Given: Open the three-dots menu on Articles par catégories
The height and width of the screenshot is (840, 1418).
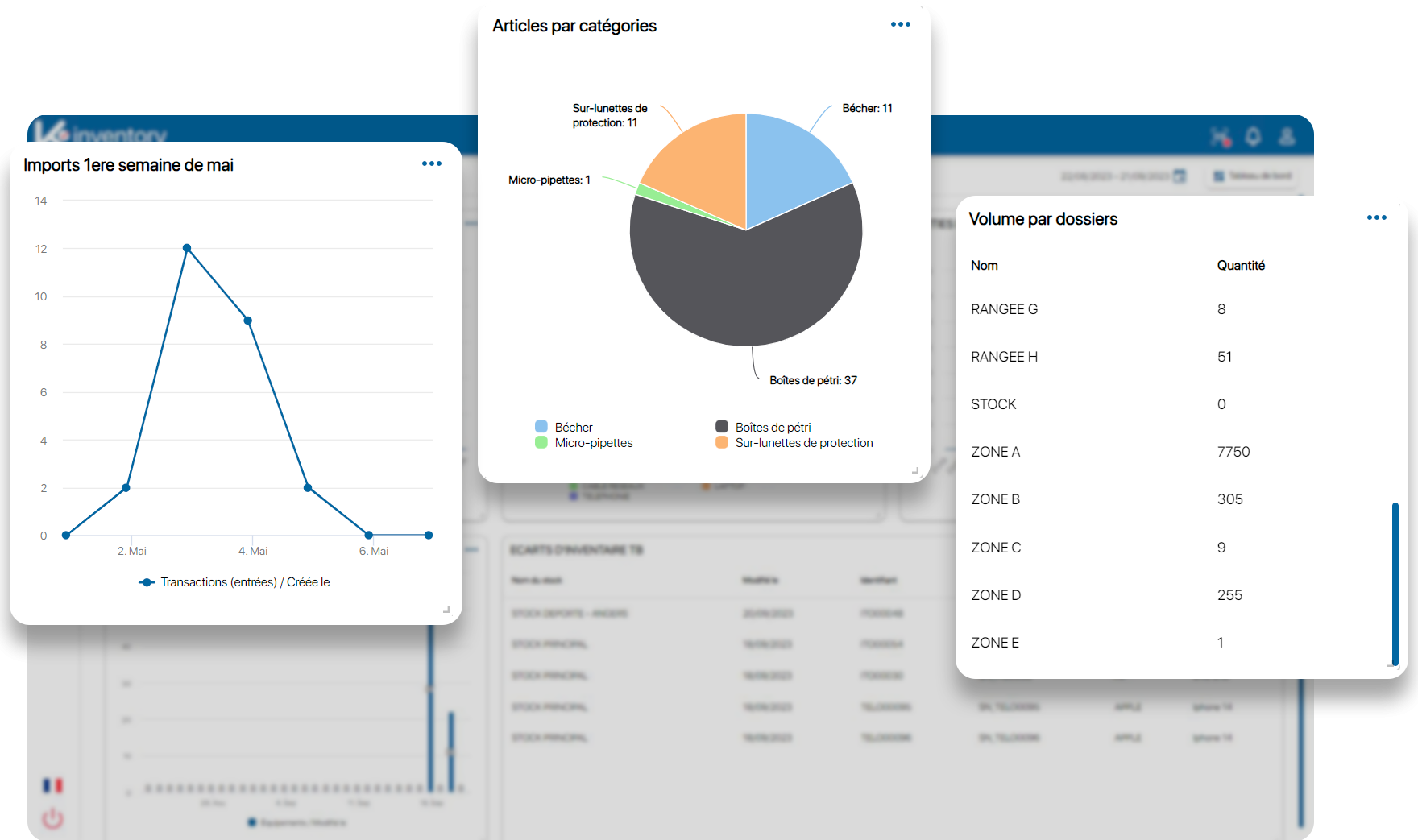Looking at the screenshot, I should tap(901, 24).
